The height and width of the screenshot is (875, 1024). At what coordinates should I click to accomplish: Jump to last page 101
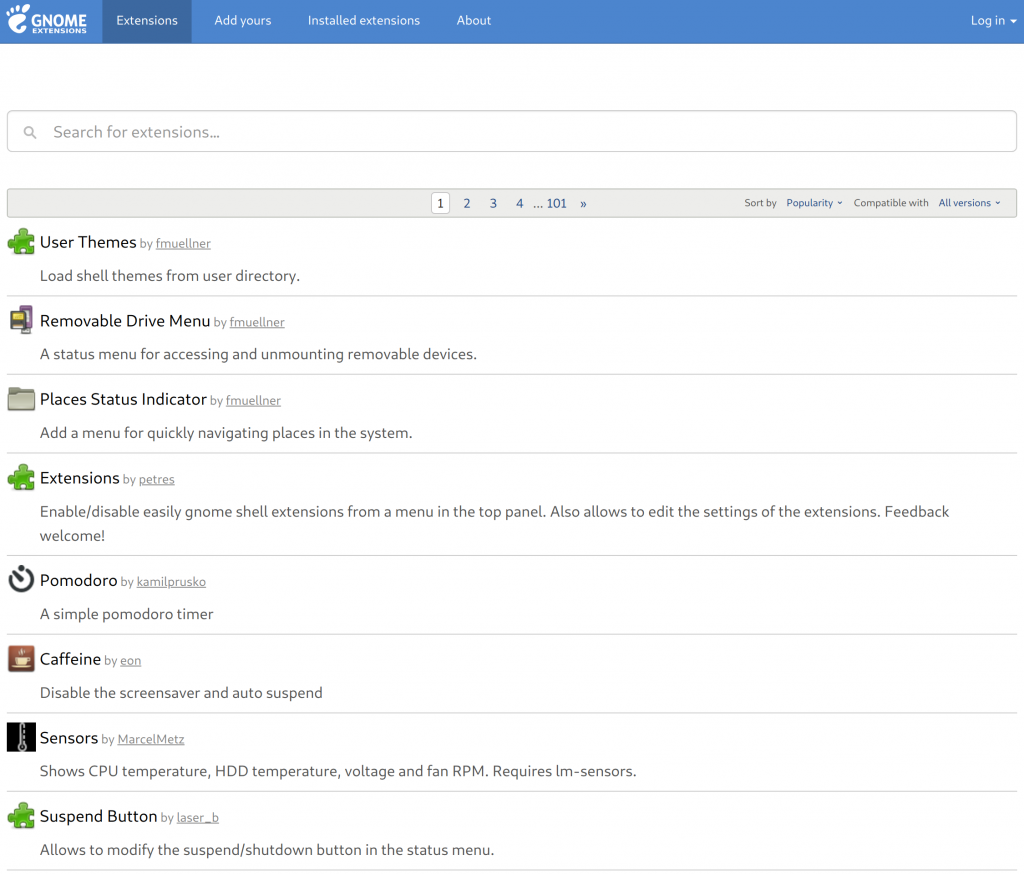(556, 203)
